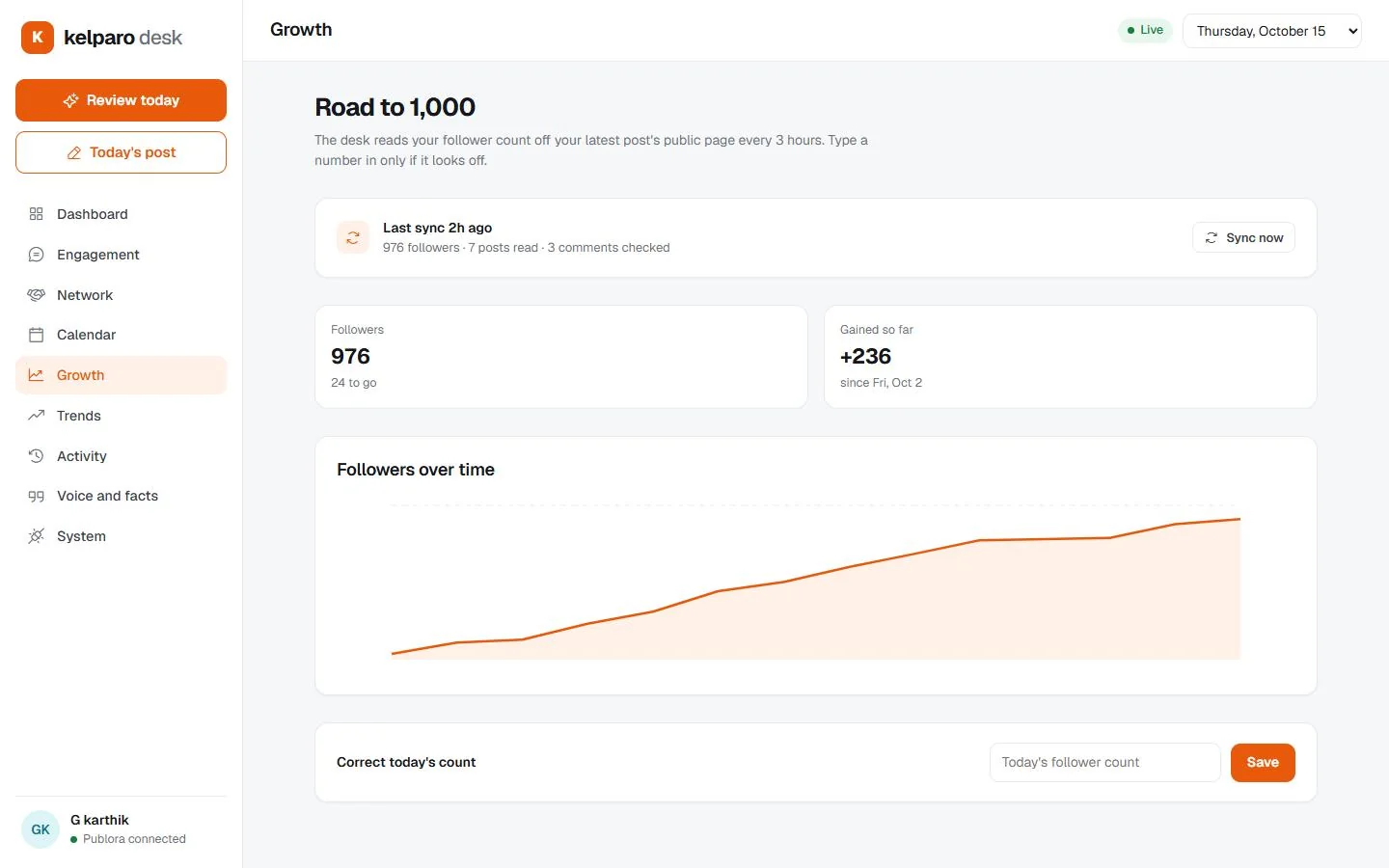Viewport: 1389px width, 868px height.
Task: Click the Voice and facts quote icon
Action: (37, 496)
